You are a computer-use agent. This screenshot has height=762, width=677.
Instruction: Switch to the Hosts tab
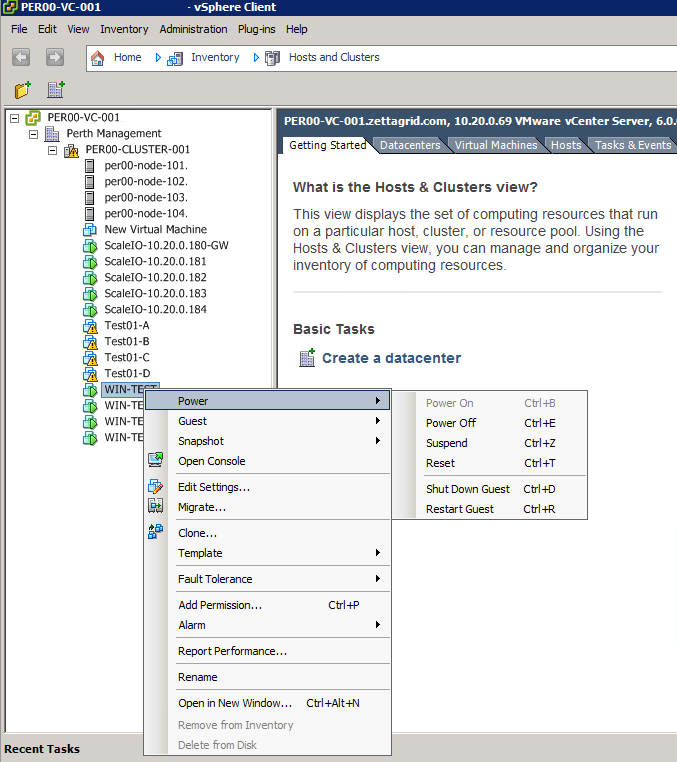point(566,145)
